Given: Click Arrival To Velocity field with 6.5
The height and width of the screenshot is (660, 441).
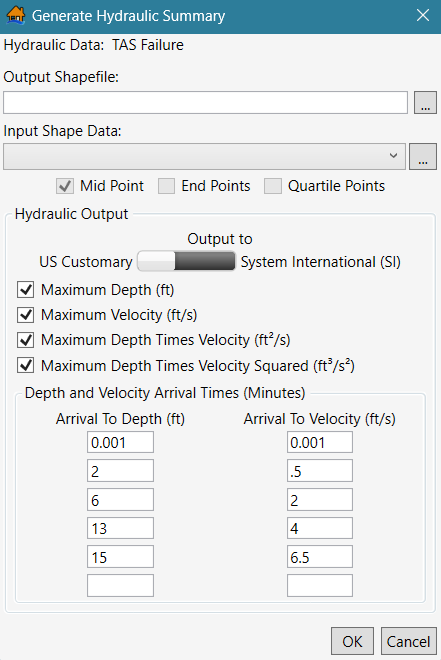Looking at the screenshot, I should click(x=320, y=557).
